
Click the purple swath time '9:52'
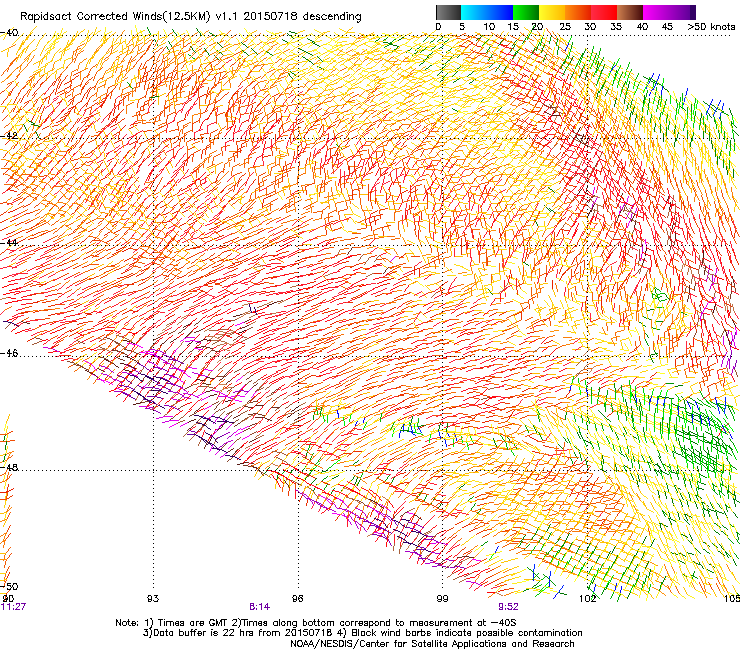(508, 607)
